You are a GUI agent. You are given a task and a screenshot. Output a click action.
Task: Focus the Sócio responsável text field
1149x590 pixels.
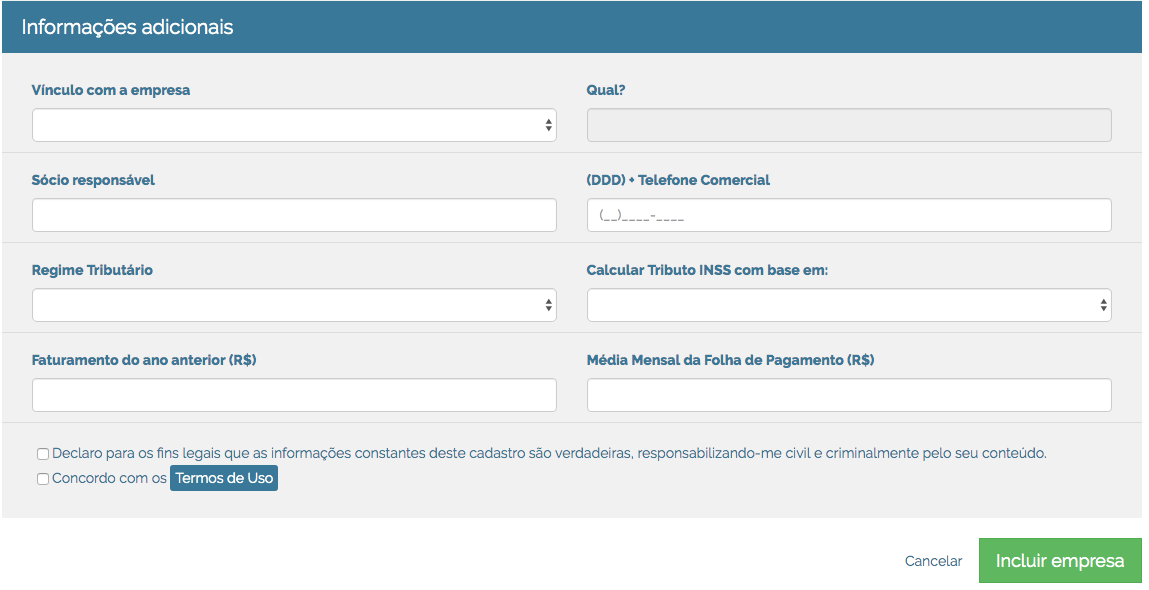pyautogui.click(x=294, y=215)
